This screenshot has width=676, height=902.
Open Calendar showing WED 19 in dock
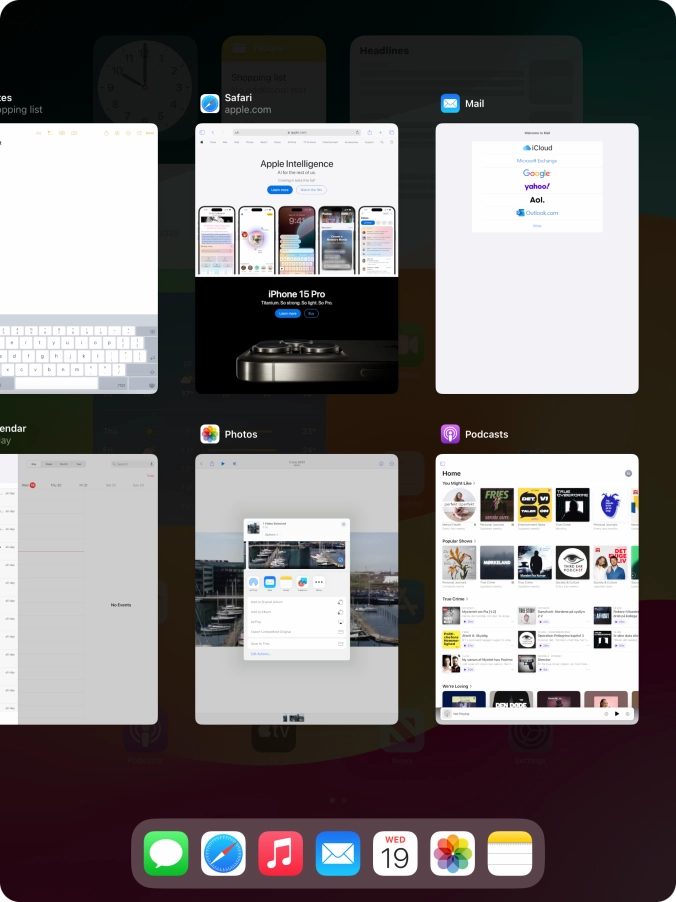pos(395,854)
